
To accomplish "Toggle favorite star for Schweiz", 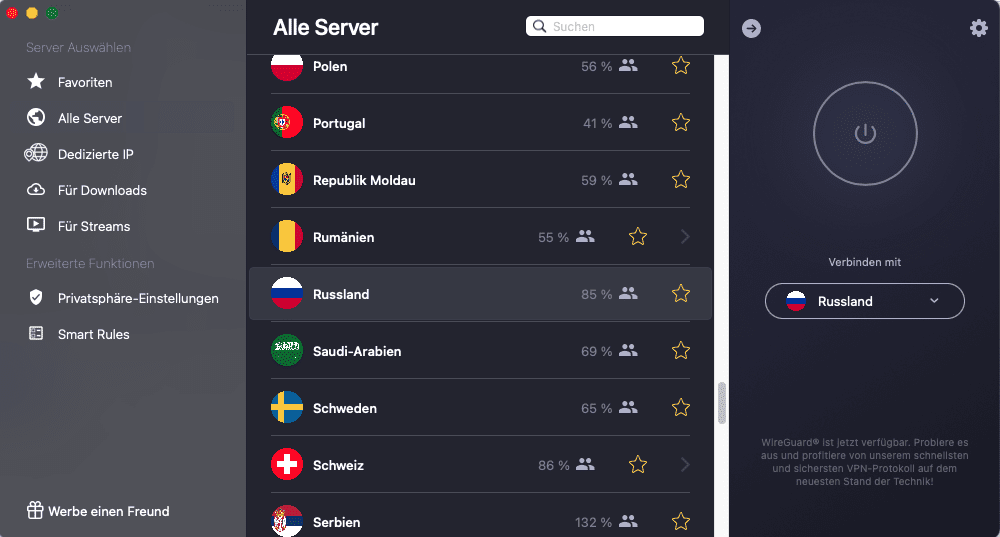I will 638,465.
